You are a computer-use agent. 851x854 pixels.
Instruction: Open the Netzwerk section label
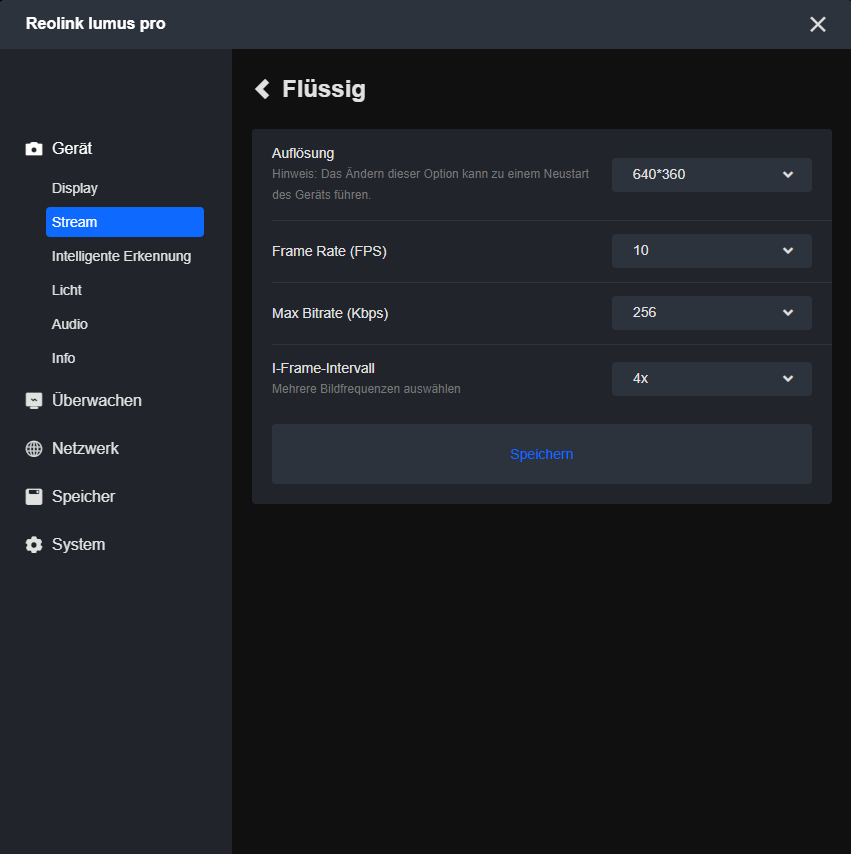click(85, 449)
